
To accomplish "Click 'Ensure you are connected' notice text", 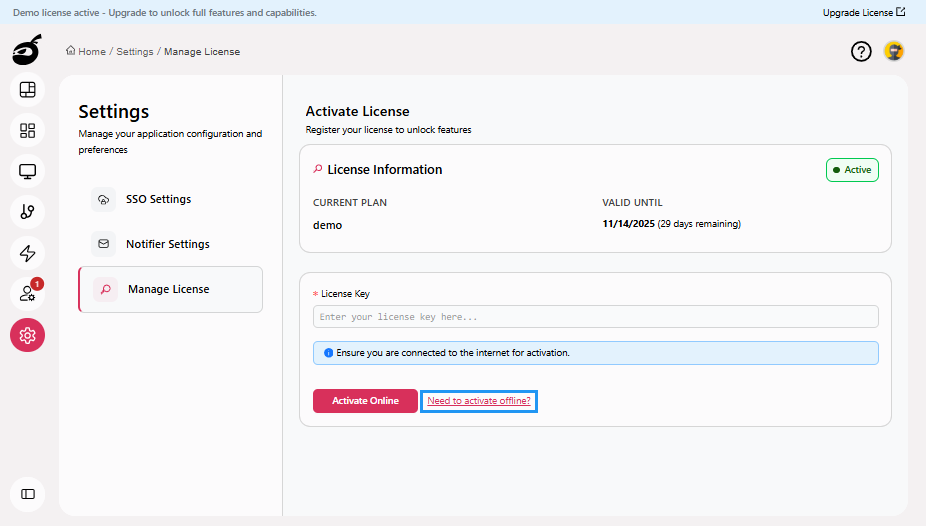I will [x=453, y=353].
